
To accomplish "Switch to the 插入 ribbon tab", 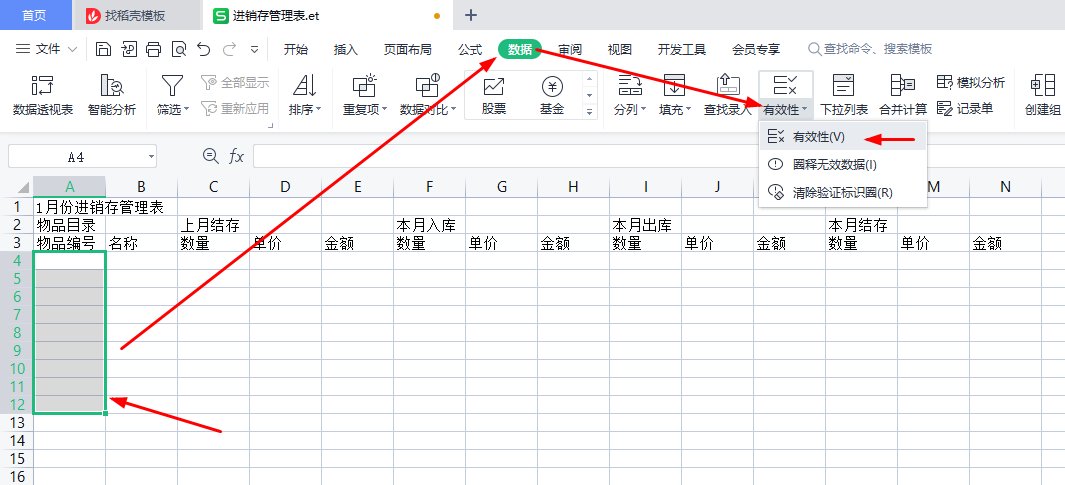I will tap(346, 50).
